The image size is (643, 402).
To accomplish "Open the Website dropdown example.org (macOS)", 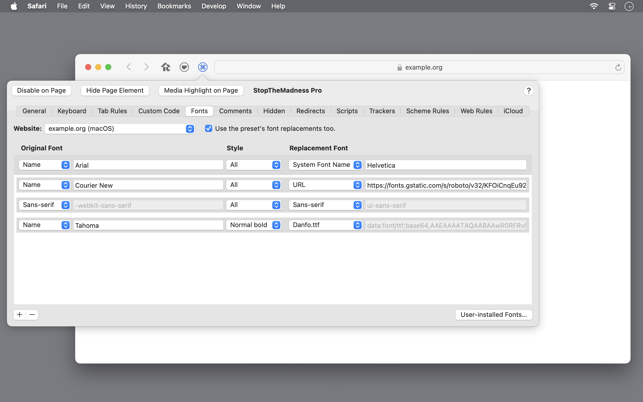I will pyautogui.click(x=119, y=128).
